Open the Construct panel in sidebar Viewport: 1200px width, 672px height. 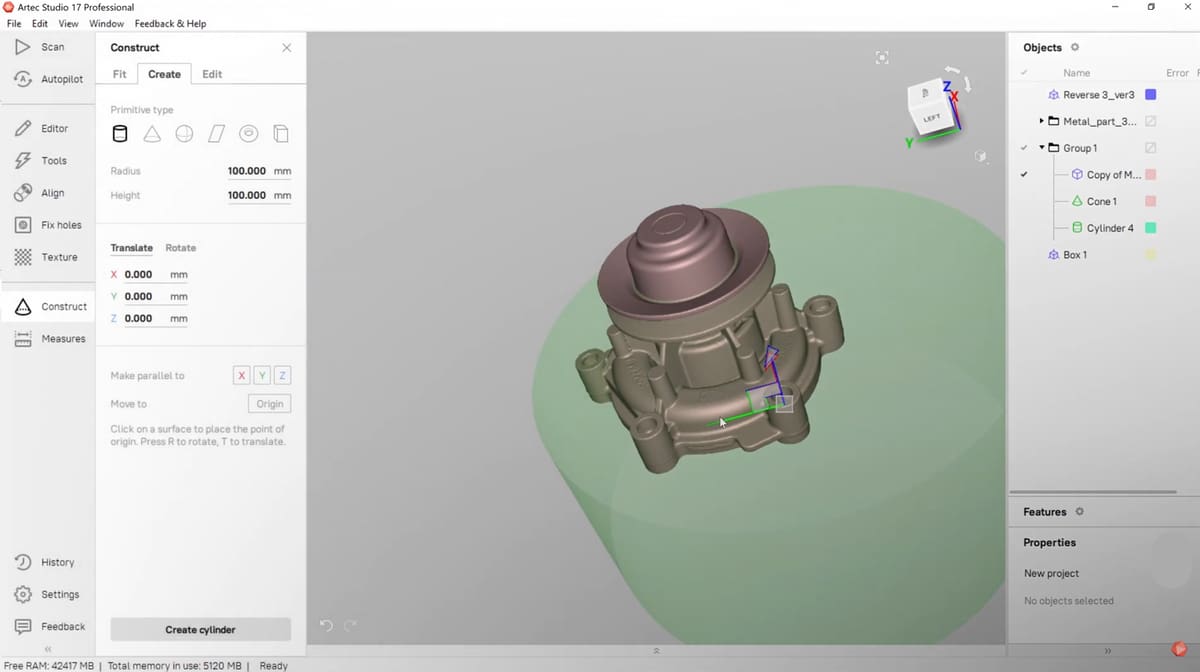tap(47, 306)
